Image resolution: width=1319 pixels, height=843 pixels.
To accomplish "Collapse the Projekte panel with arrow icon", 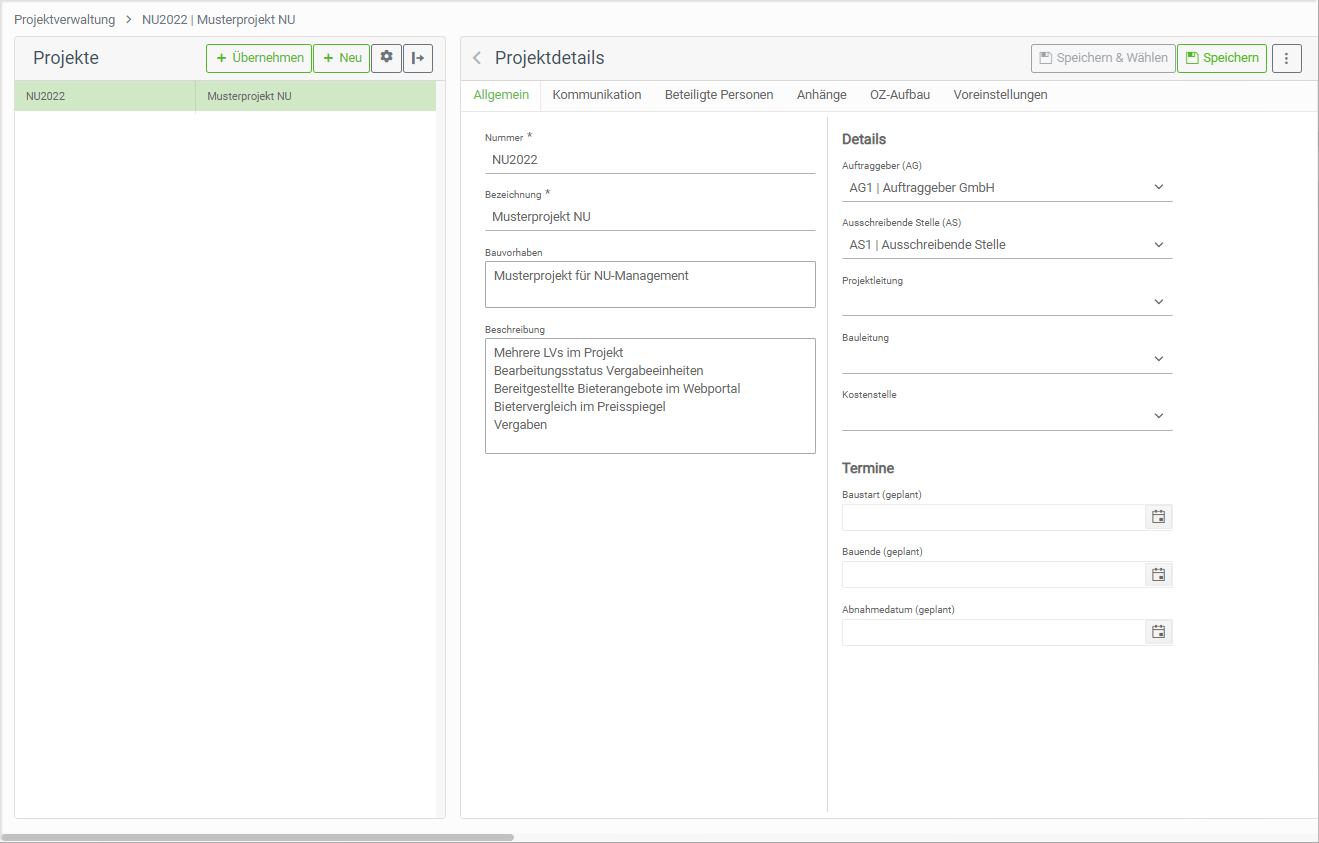I will (x=418, y=58).
